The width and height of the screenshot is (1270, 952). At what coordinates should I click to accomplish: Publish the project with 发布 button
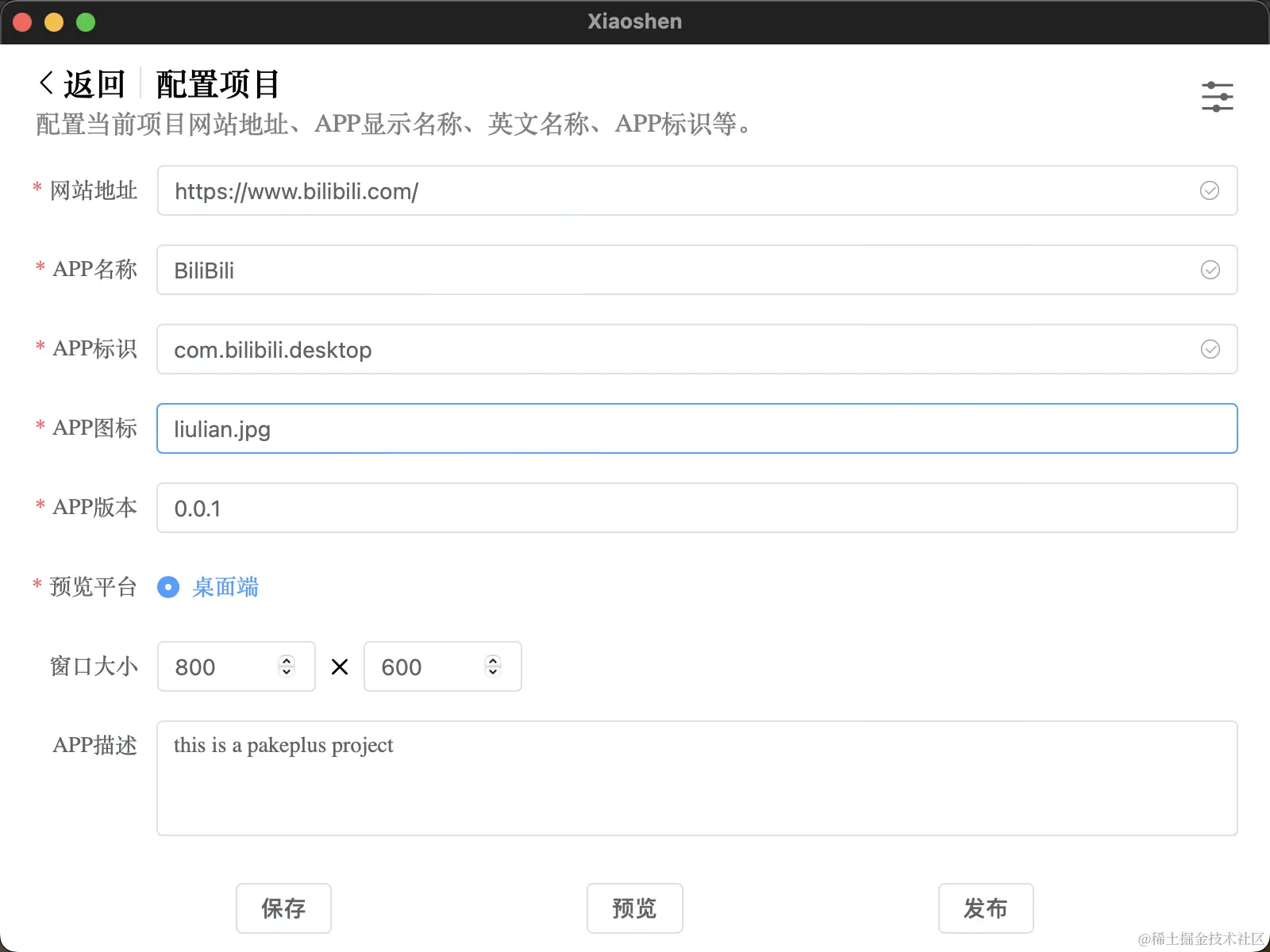pyautogui.click(x=986, y=908)
